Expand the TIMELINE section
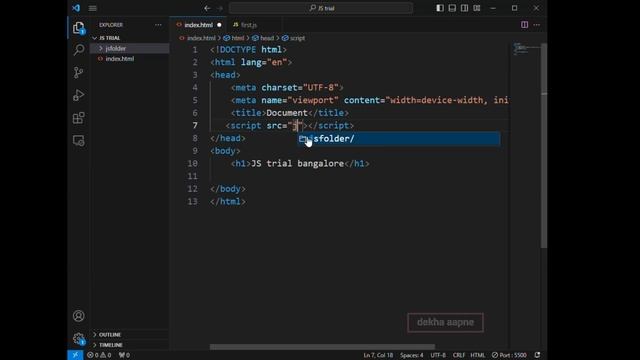Image resolution: width=640 pixels, height=360 pixels. pos(130,345)
